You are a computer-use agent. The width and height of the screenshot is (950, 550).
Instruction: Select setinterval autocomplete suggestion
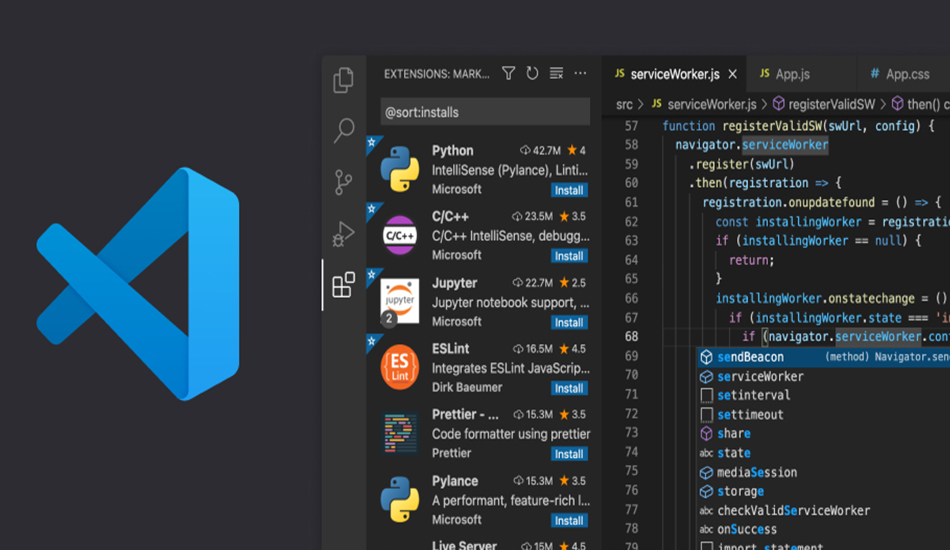[x=824, y=396]
